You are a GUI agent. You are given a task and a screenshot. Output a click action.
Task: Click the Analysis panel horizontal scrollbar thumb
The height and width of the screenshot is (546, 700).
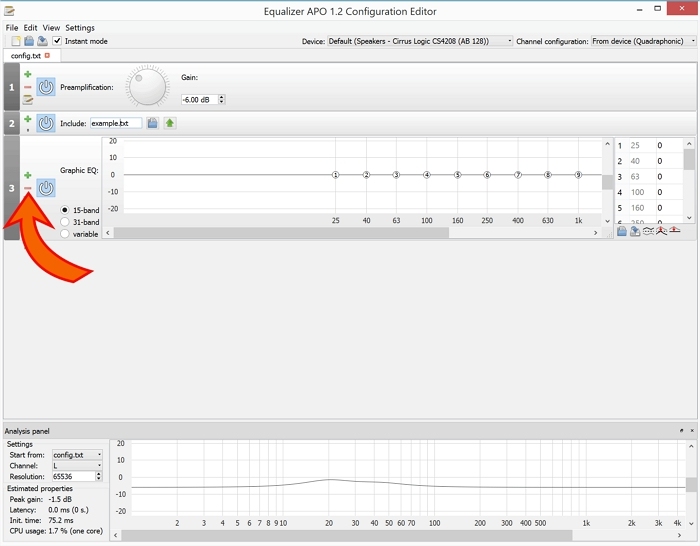coord(346,535)
